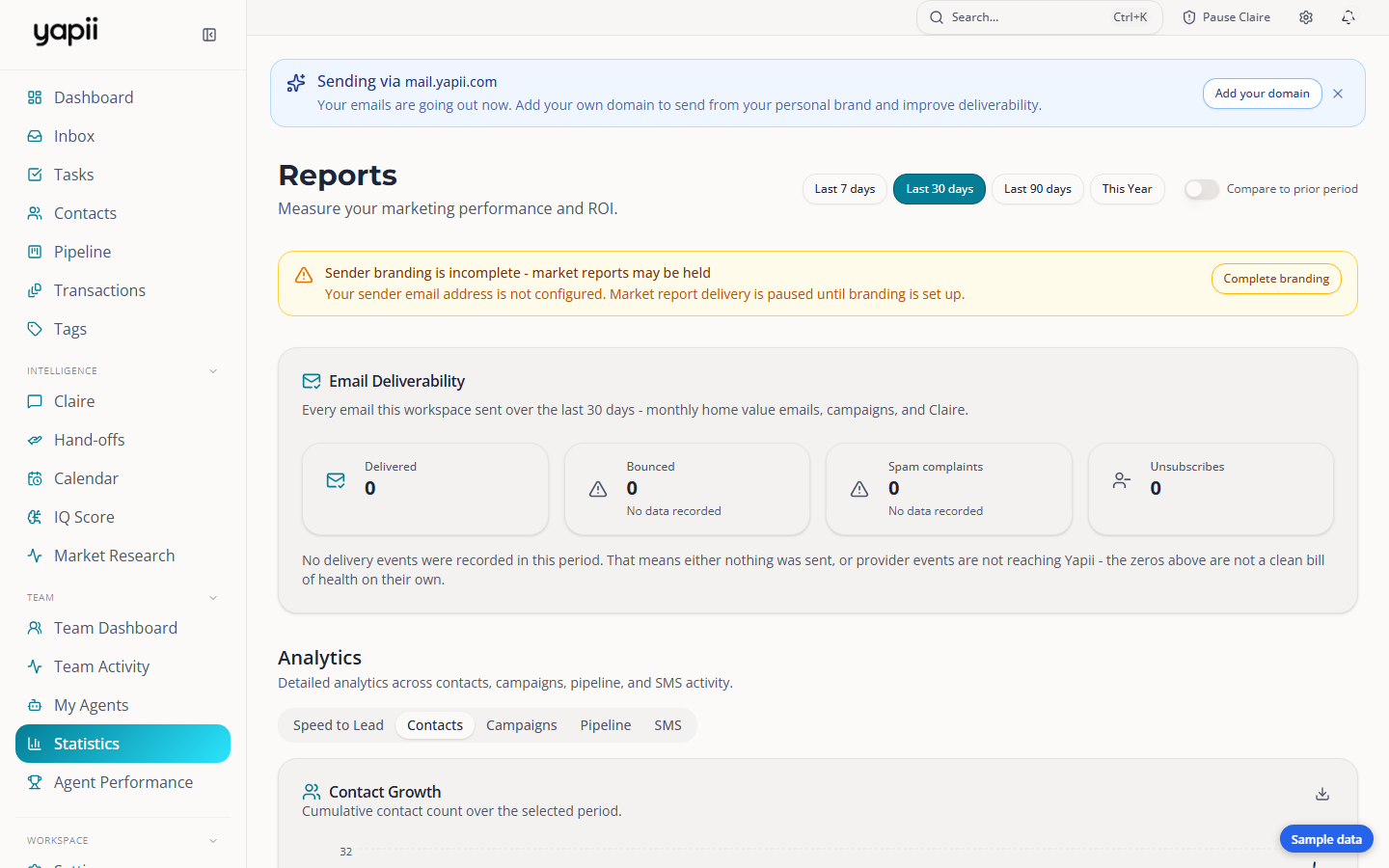Viewport: 1389px width, 868px height.
Task: Click the Unsubscribes person icon
Action: pos(1122,480)
